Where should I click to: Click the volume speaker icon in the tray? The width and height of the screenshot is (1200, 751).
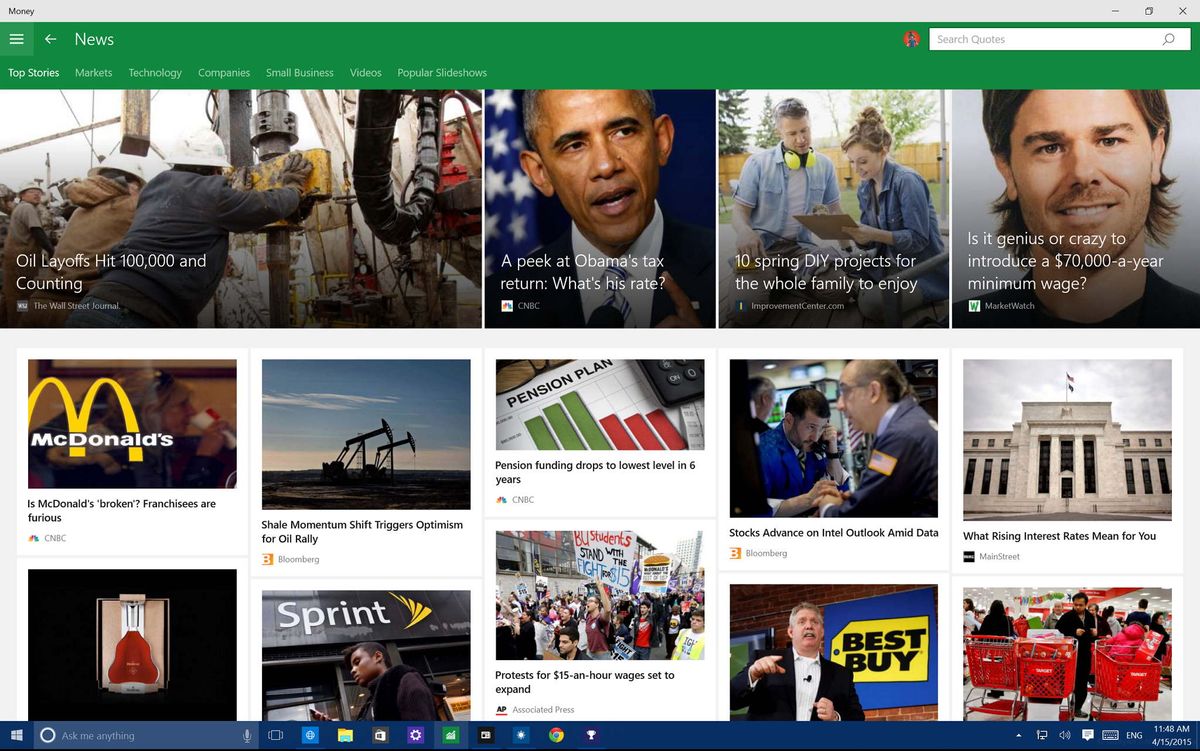[1064, 735]
